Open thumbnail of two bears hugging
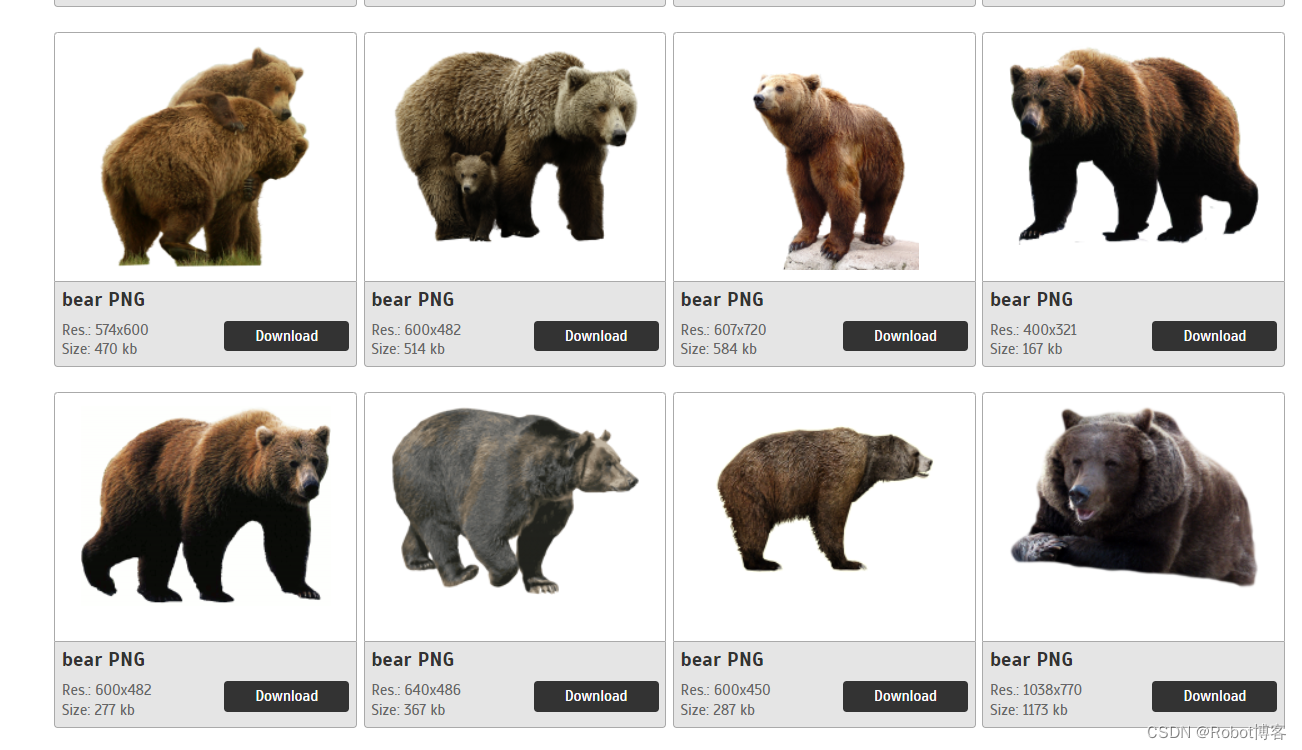 [205, 157]
